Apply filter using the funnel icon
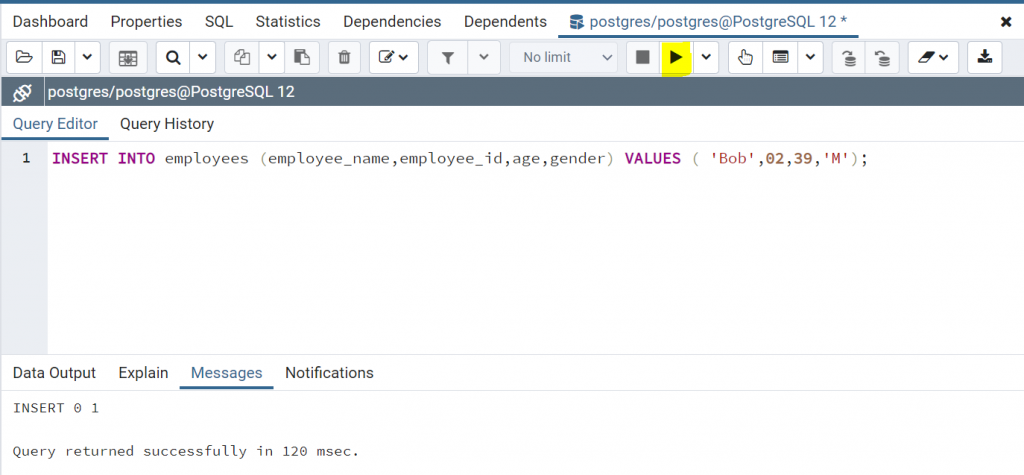Image resolution: width=1024 pixels, height=475 pixels. (448, 57)
